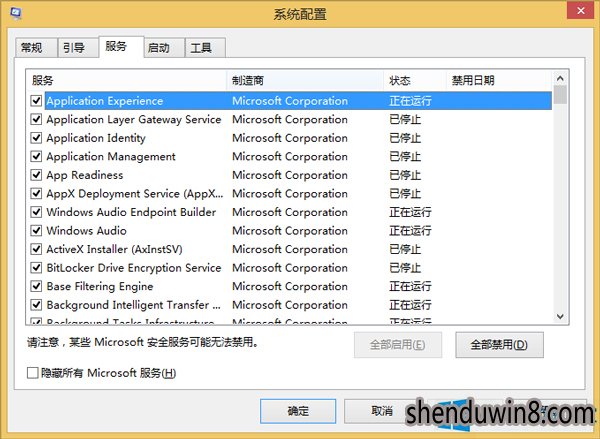Confirm with the 确定 button
The height and width of the screenshot is (439, 600).
click(x=298, y=411)
